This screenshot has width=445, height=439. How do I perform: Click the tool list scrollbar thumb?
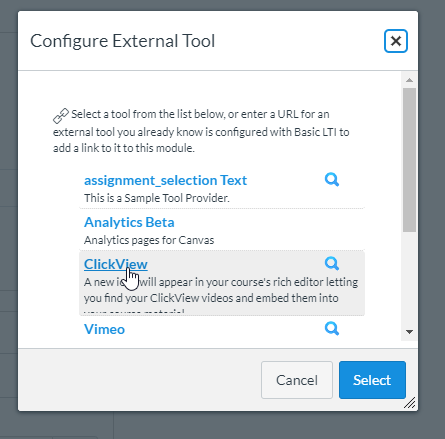(409, 160)
